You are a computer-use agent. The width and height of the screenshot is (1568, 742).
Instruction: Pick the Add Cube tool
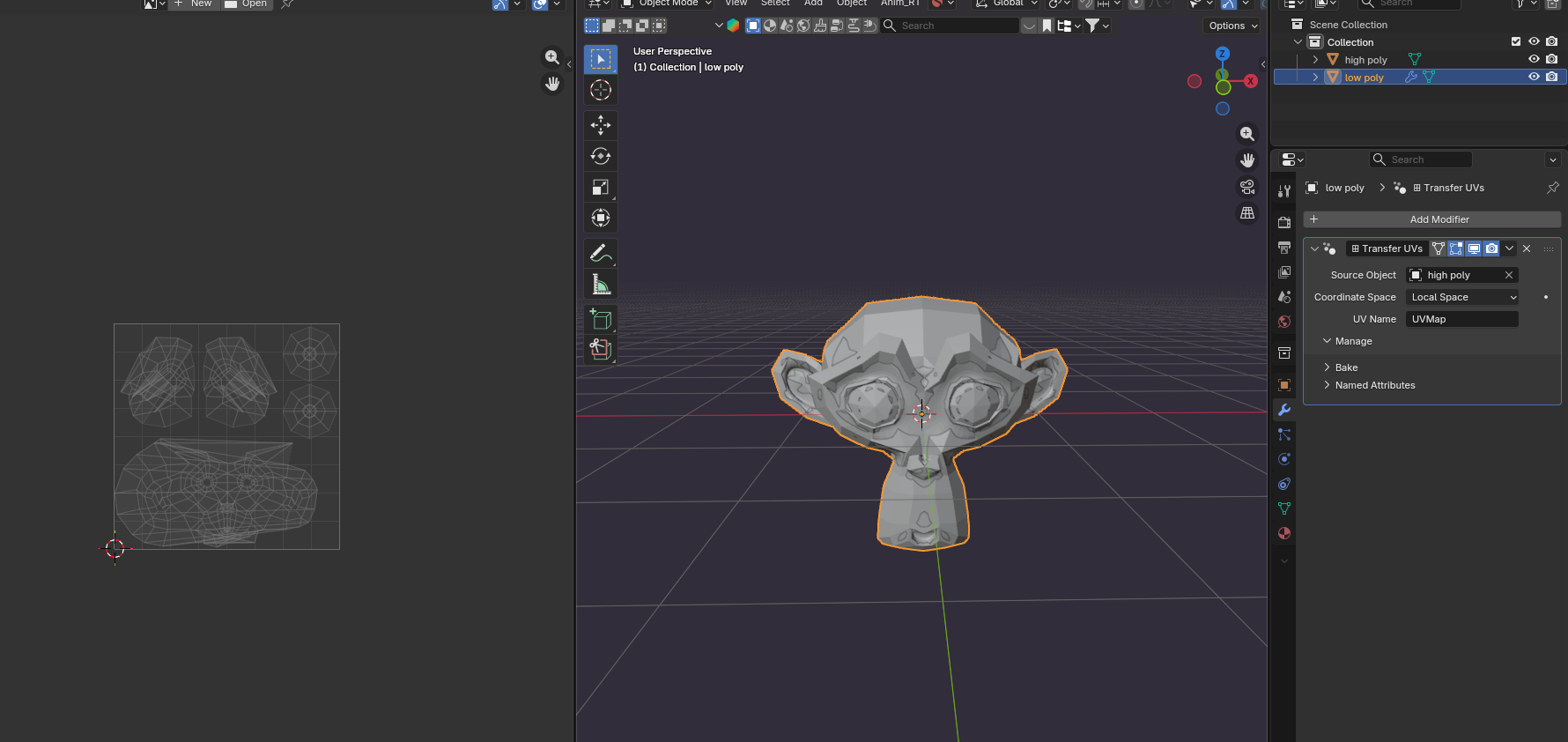[x=601, y=319]
